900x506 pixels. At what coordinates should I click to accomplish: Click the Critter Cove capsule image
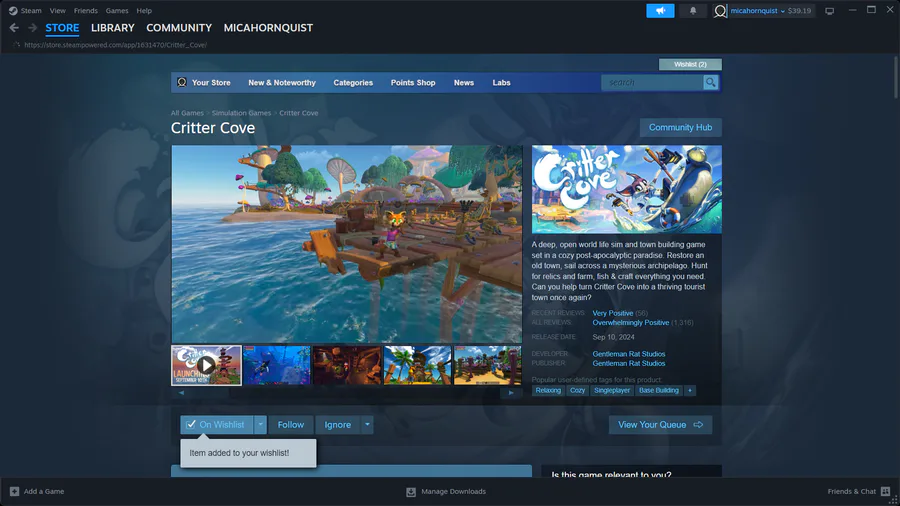click(x=626, y=189)
